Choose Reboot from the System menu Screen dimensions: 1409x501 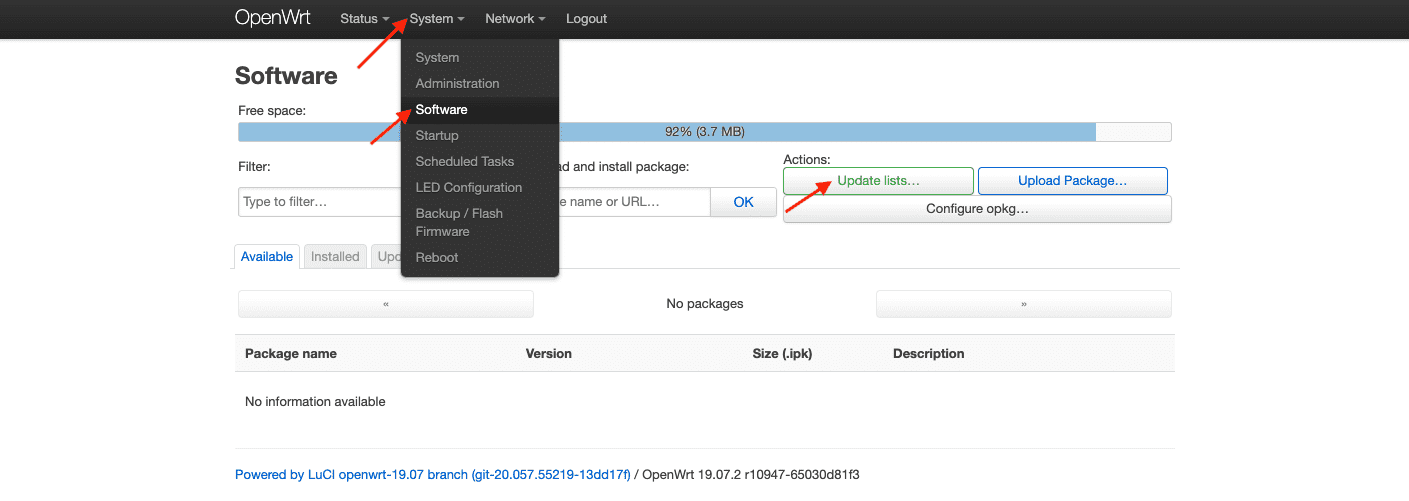tap(437, 258)
